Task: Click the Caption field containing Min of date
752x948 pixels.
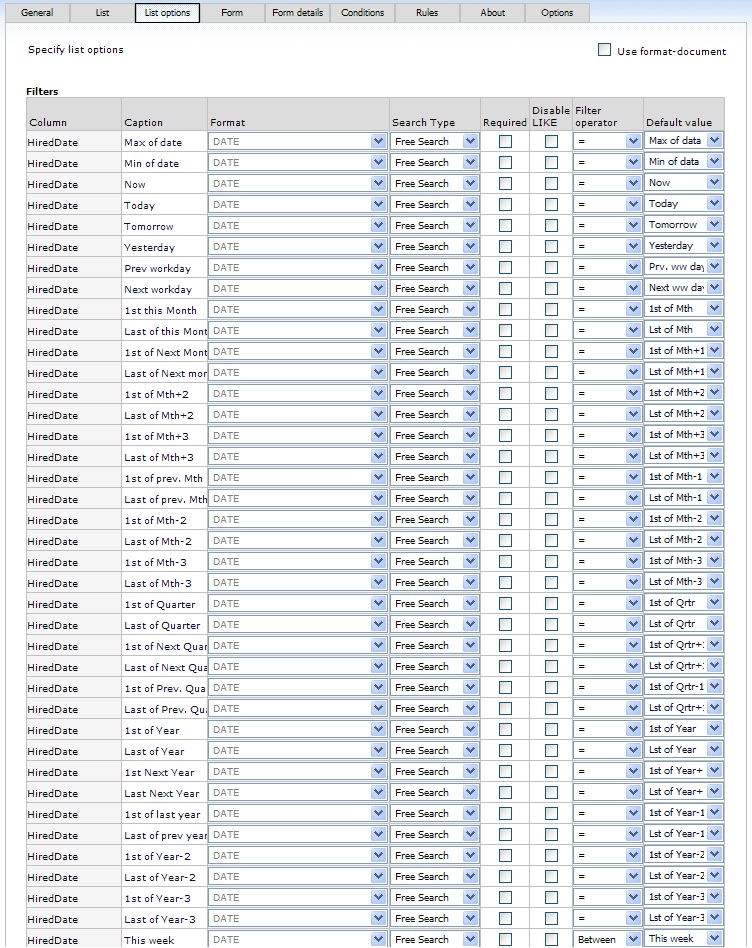Action: click(x=164, y=163)
